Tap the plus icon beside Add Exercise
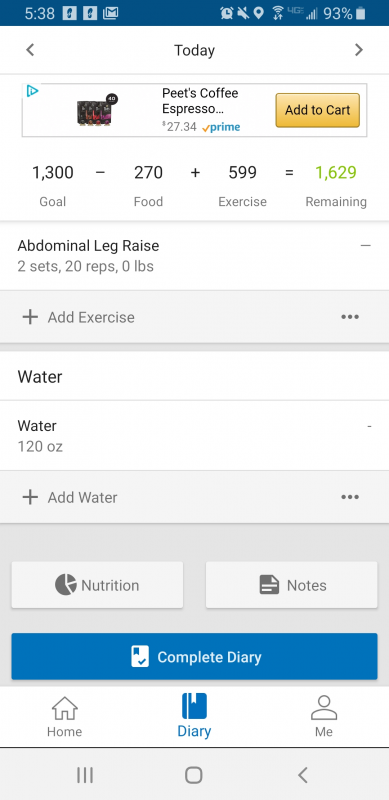Viewport: 389px width, 800px height. tap(30, 317)
